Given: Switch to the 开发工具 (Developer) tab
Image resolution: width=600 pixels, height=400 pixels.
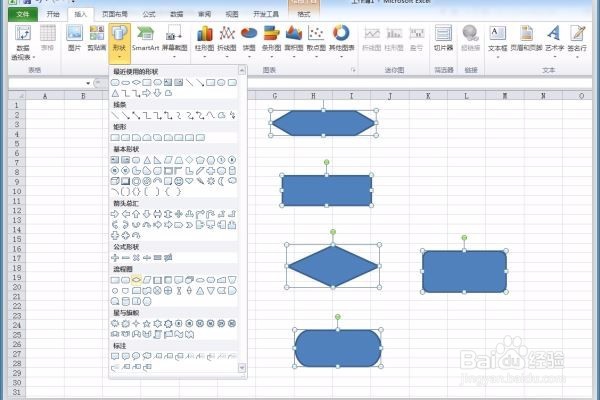Looking at the screenshot, I should point(266,14).
